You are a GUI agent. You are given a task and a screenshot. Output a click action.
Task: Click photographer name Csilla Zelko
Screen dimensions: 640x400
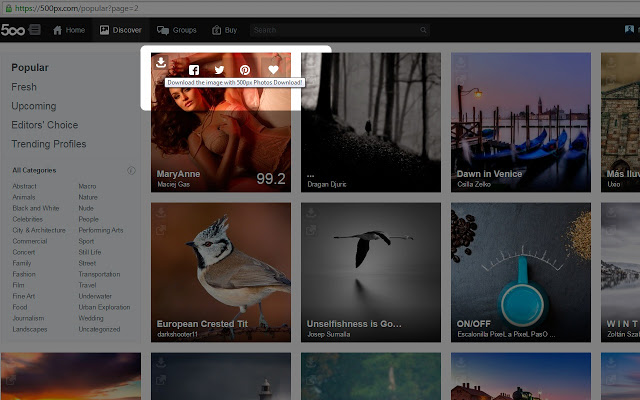point(474,184)
